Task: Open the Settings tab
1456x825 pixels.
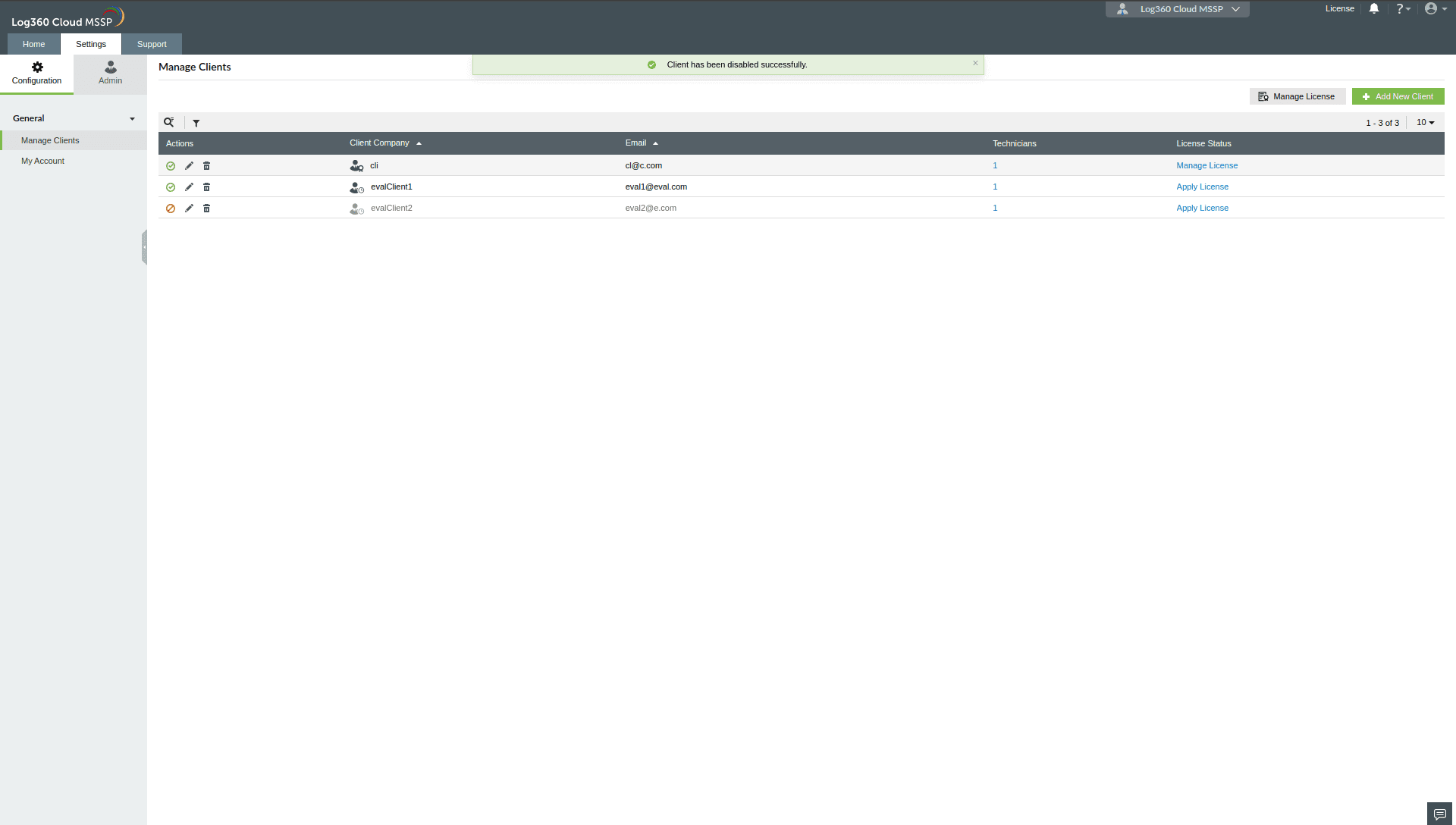Action: [91, 44]
